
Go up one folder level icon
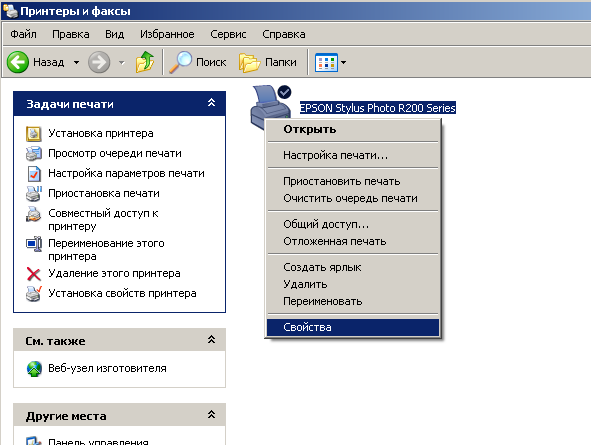(145, 62)
